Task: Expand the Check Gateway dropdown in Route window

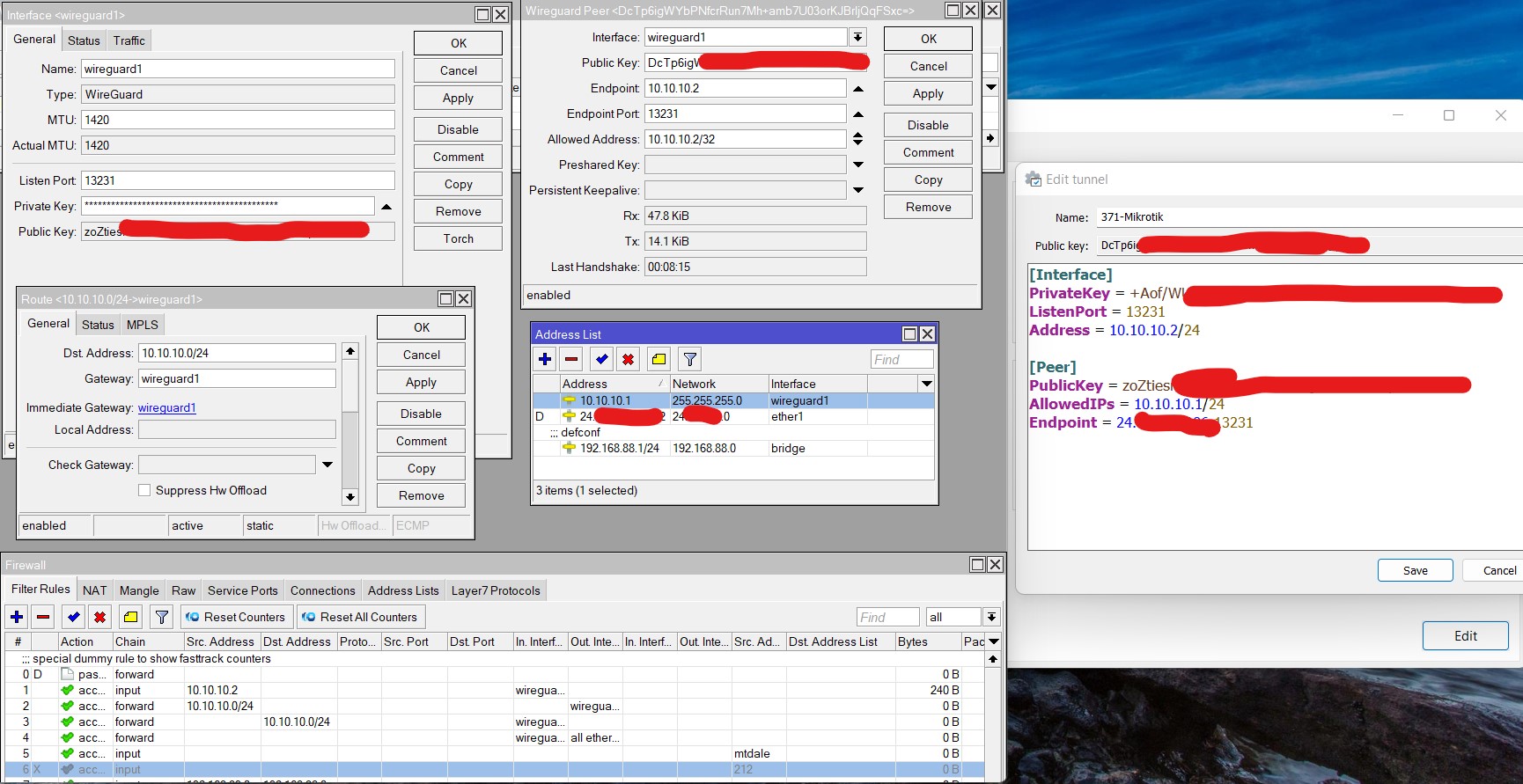Action: [327, 465]
